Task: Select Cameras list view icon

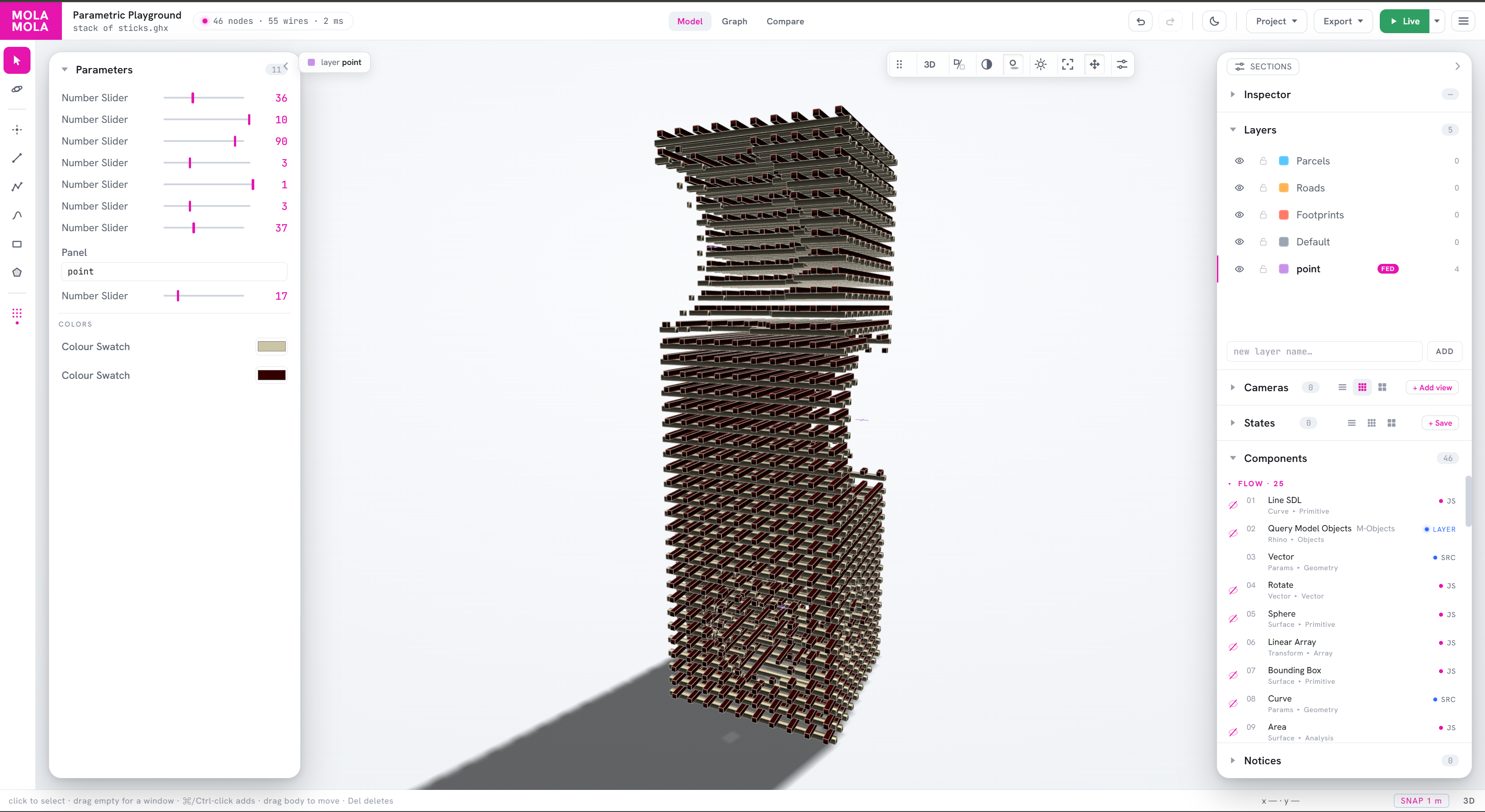Action: click(1342, 387)
